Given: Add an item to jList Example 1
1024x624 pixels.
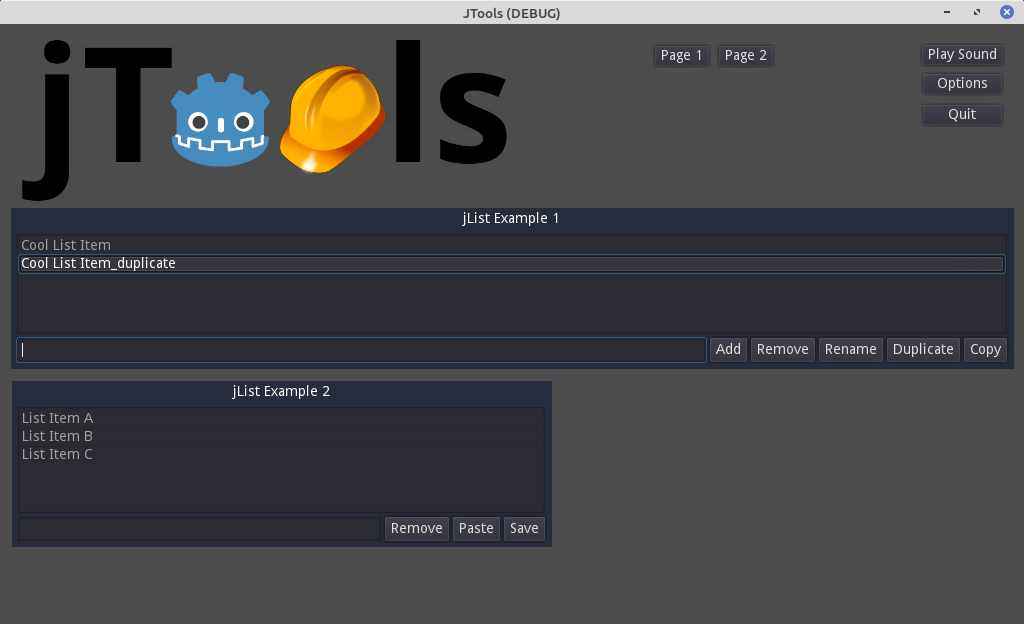Looking at the screenshot, I should pyautogui.click(x=728, y=350).
